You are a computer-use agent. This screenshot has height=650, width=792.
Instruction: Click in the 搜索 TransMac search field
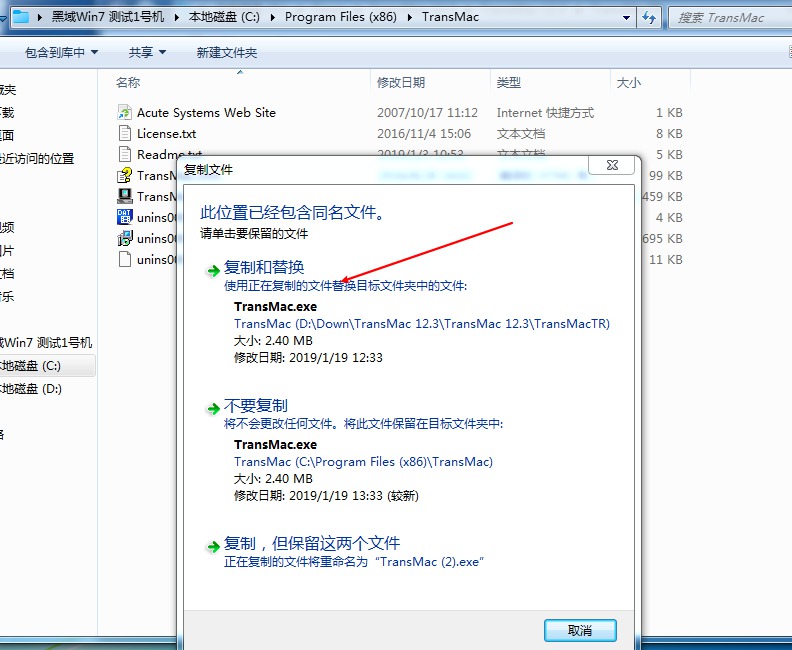tap(730, 18)
